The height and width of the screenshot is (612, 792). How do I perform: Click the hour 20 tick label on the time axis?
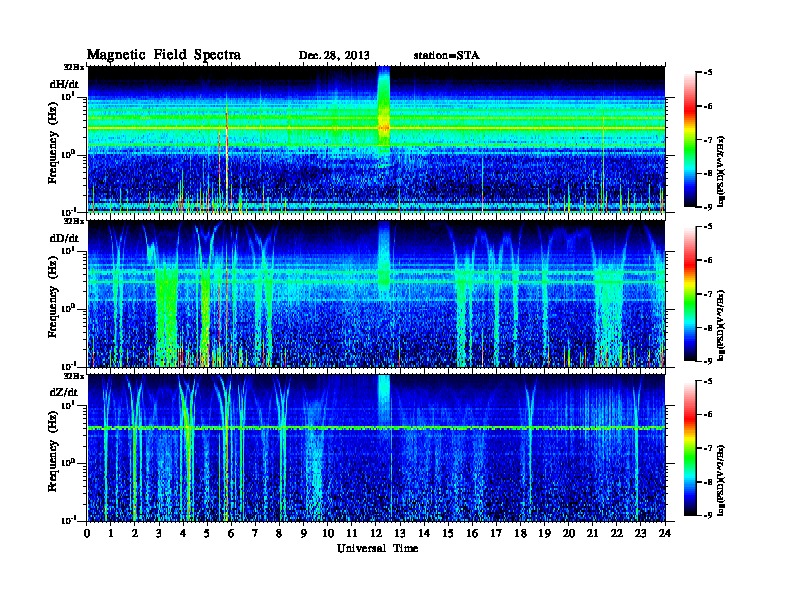click(x=569, y=533)
